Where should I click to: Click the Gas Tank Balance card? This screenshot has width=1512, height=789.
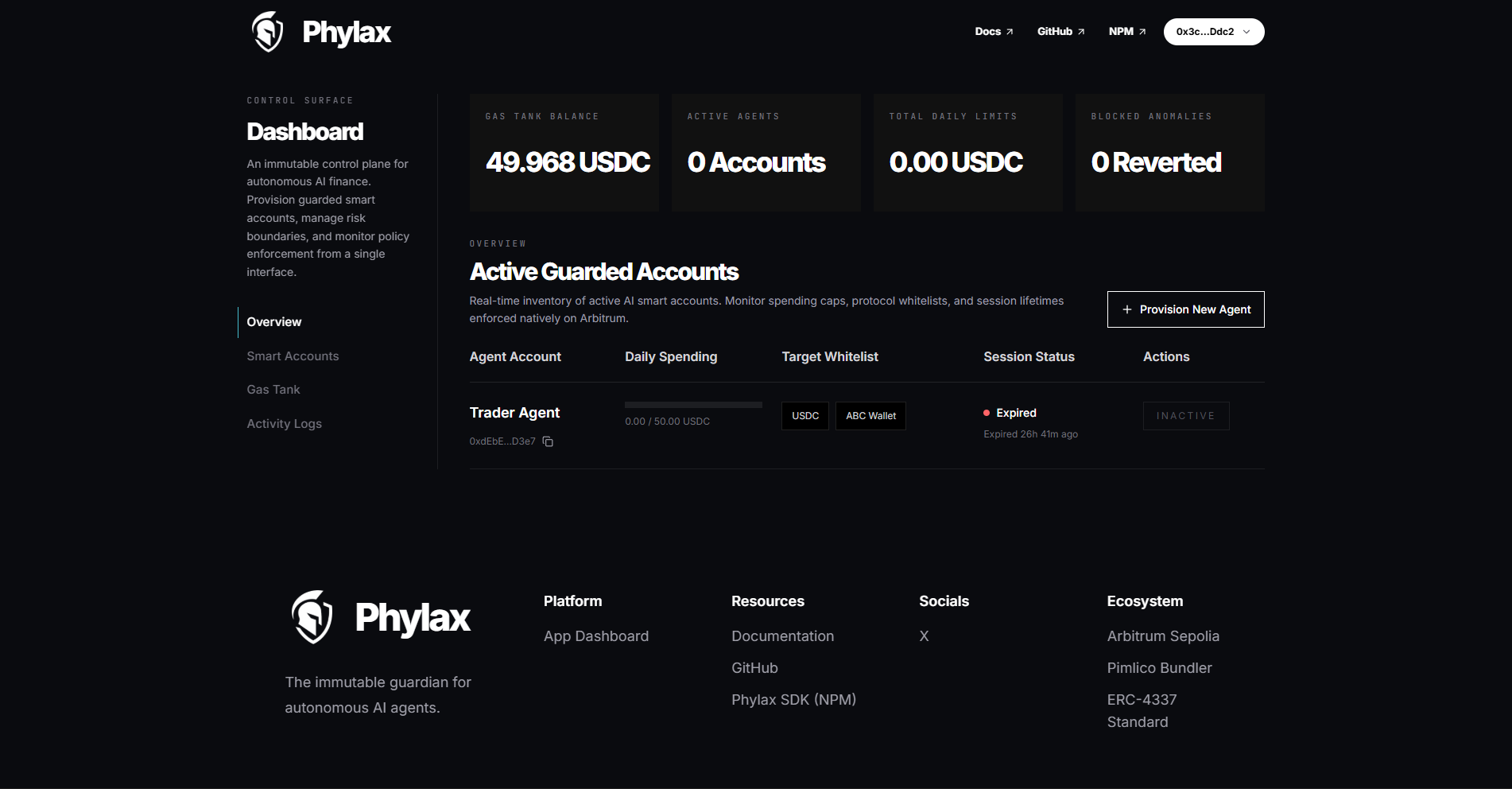coord(564,153)
